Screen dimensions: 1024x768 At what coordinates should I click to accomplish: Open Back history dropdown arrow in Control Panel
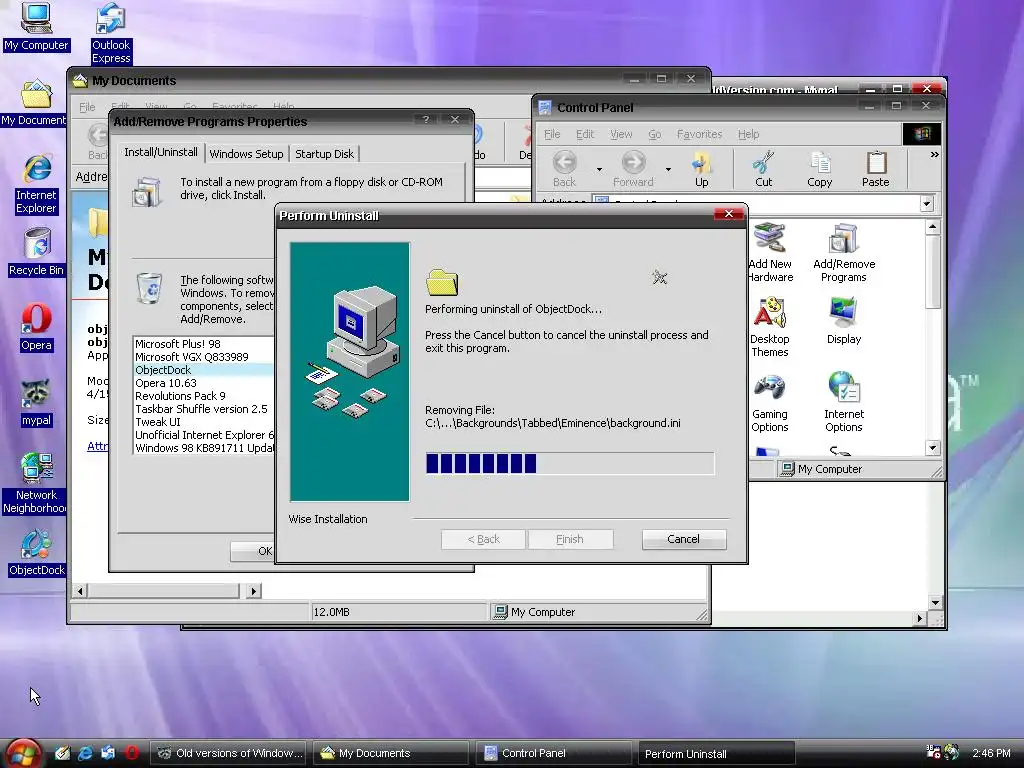tap(599, 169)
